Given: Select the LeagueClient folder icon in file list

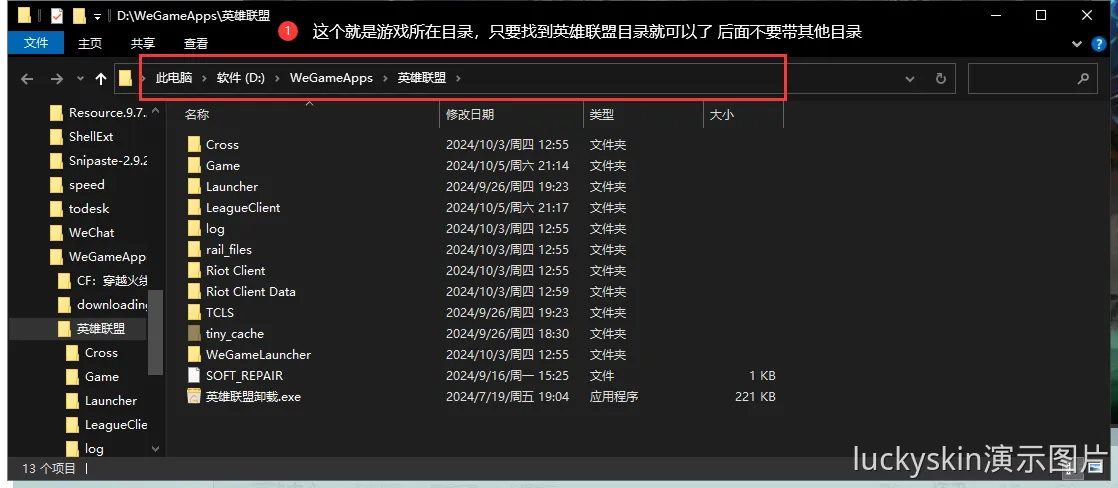Looking at the screenshot, I should tap(194, 208).
